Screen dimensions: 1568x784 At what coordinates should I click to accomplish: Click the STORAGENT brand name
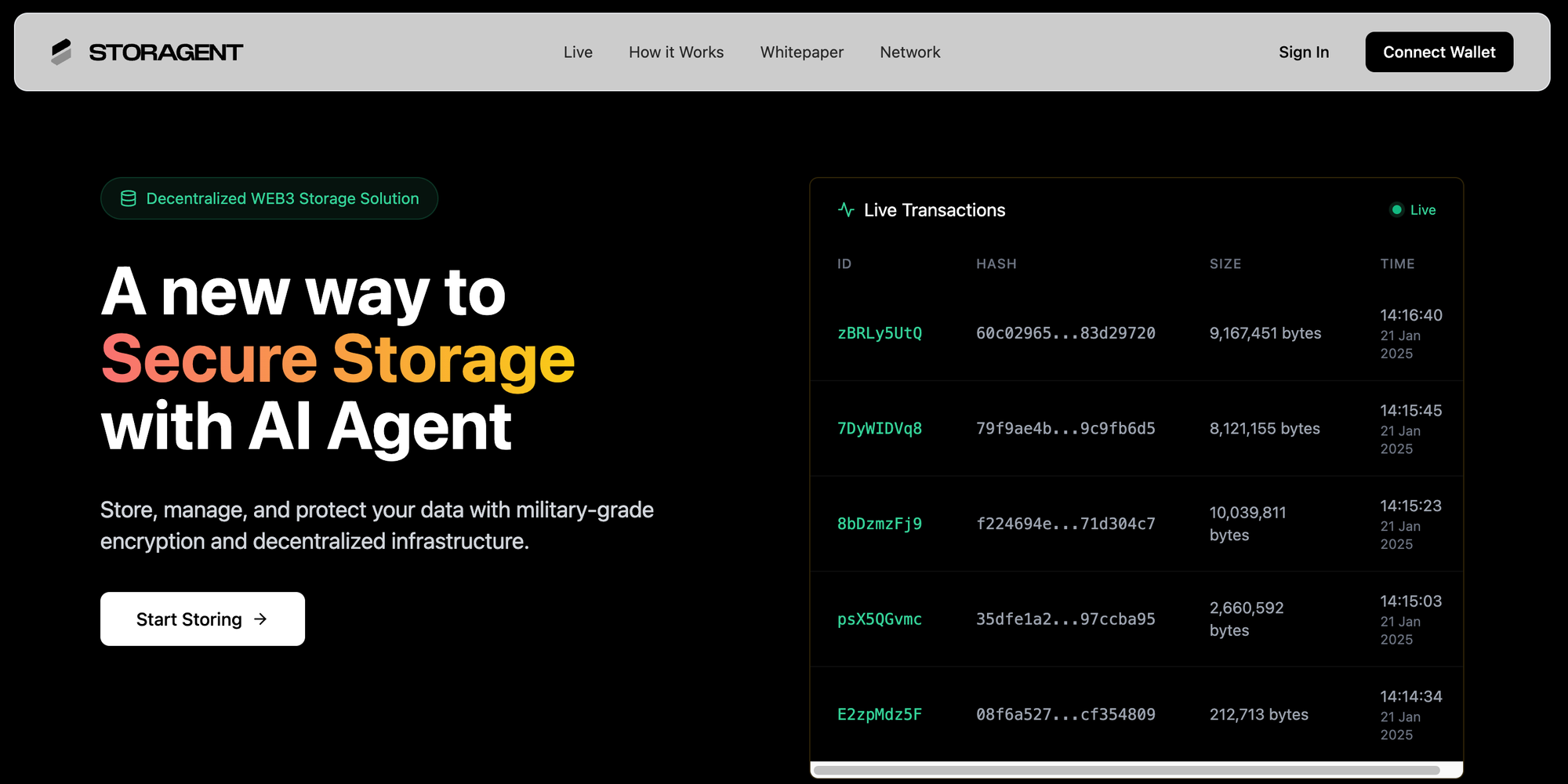coord(165,53)
